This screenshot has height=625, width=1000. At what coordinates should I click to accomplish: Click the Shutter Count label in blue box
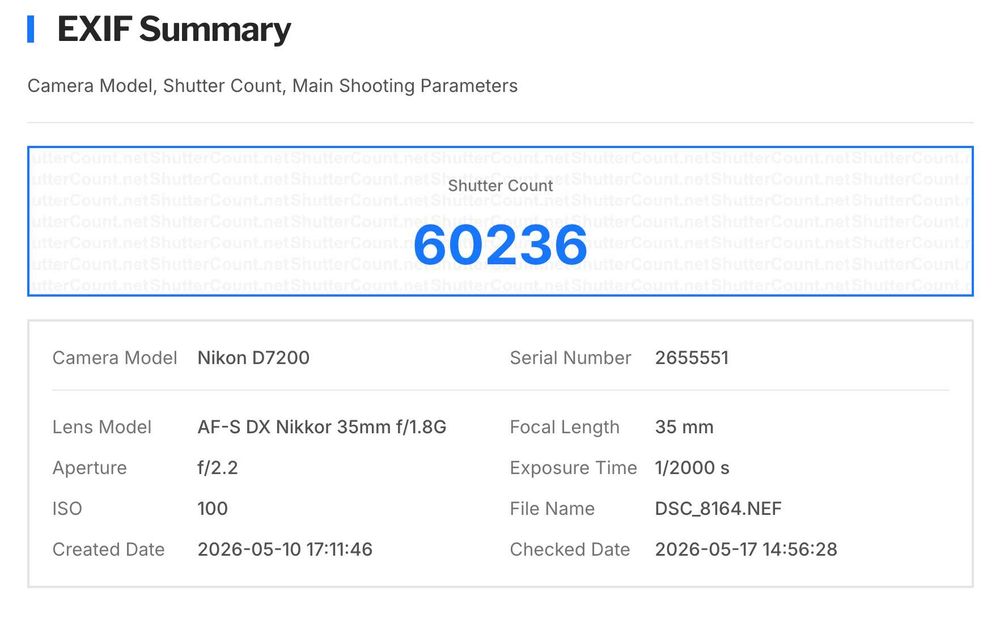tap(500, 186)
